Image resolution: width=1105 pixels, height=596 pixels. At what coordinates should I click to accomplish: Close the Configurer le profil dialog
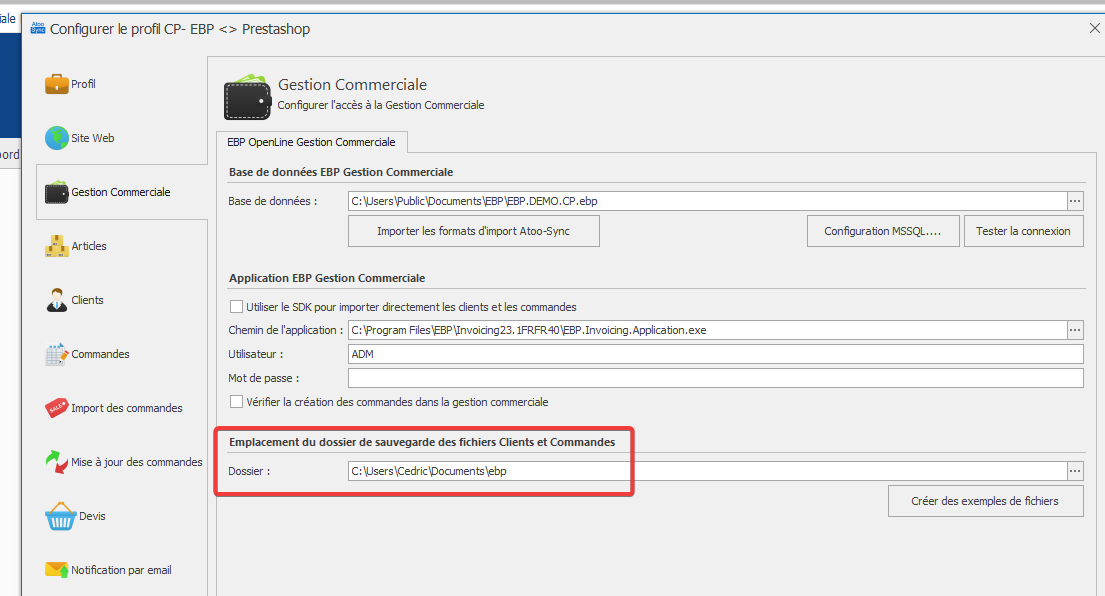click(x=1094, y=28)
